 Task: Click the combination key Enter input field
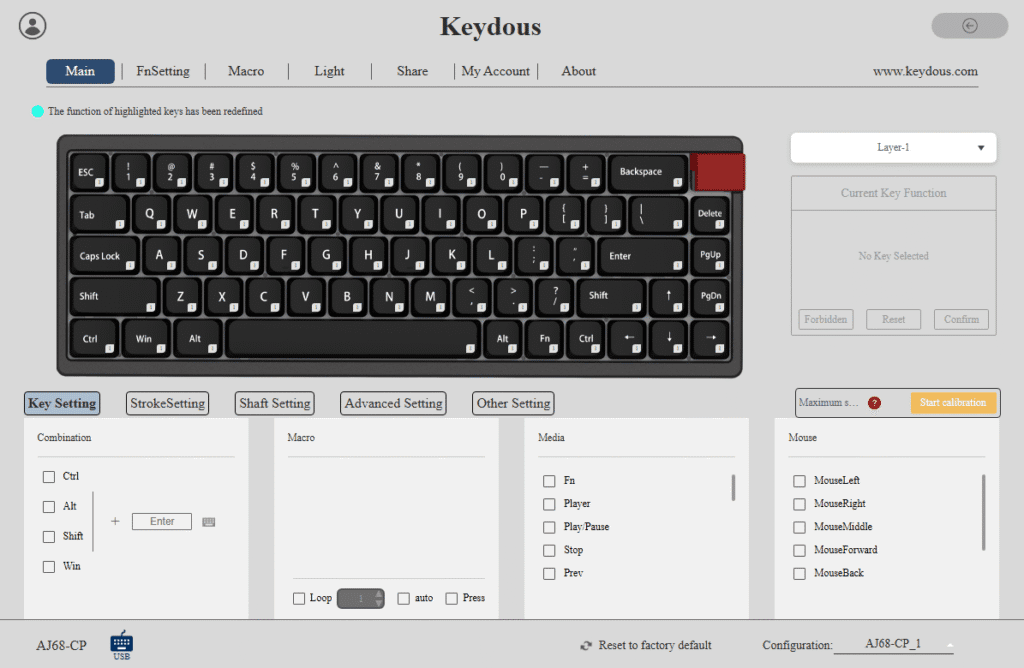(162, 521)
